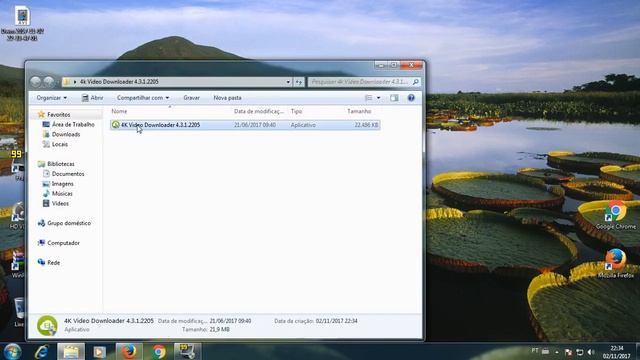Viewport: 640px width, 360px height.
Task: Switch to Chrome on the taskbar
Action: coord(159,351)
